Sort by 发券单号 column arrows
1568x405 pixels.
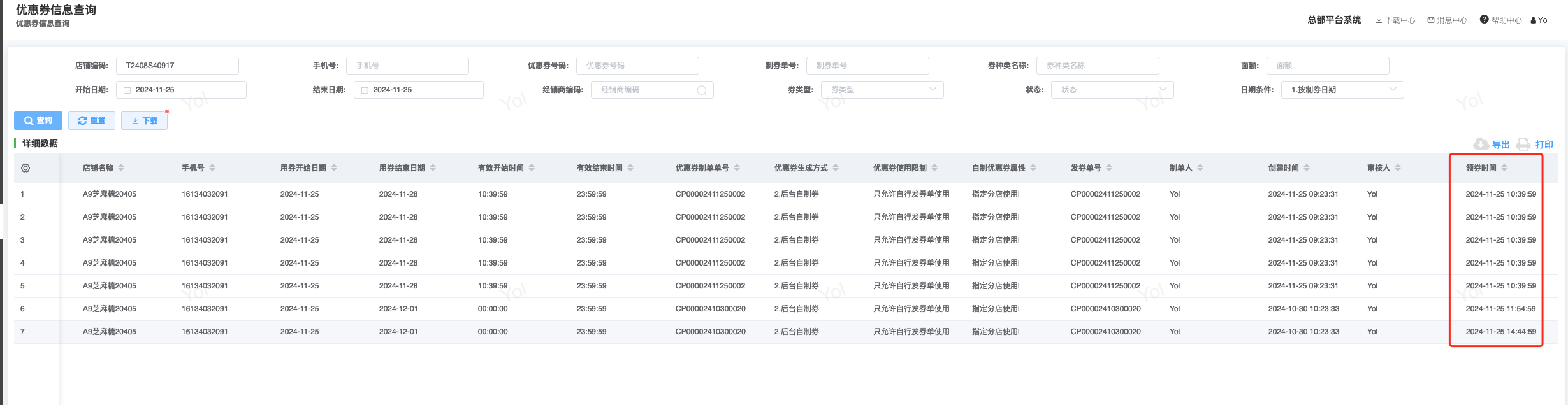click(x=1109, y=168)
